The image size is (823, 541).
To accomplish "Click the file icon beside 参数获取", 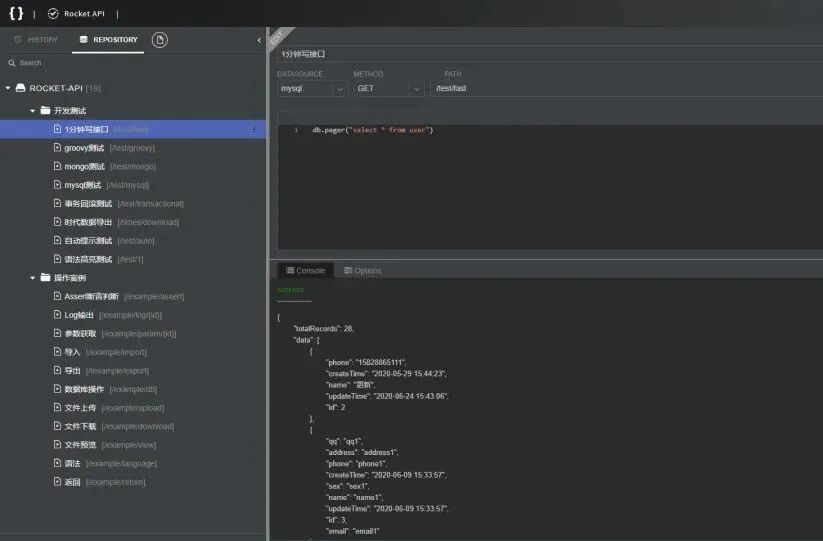I will pyautogui.click(x=57, y=333).
